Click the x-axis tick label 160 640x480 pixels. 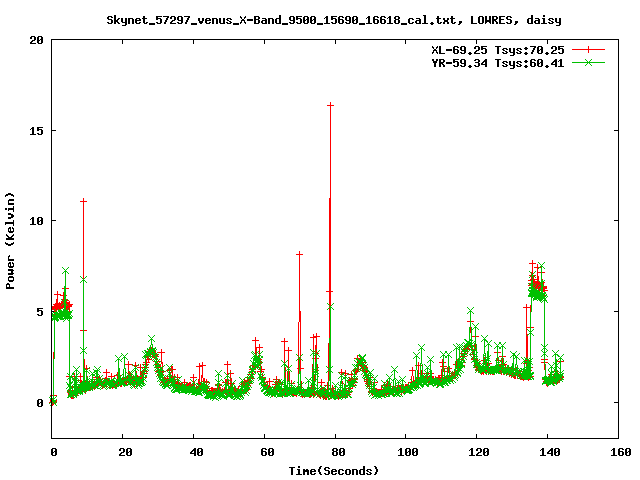click(621, 452)
